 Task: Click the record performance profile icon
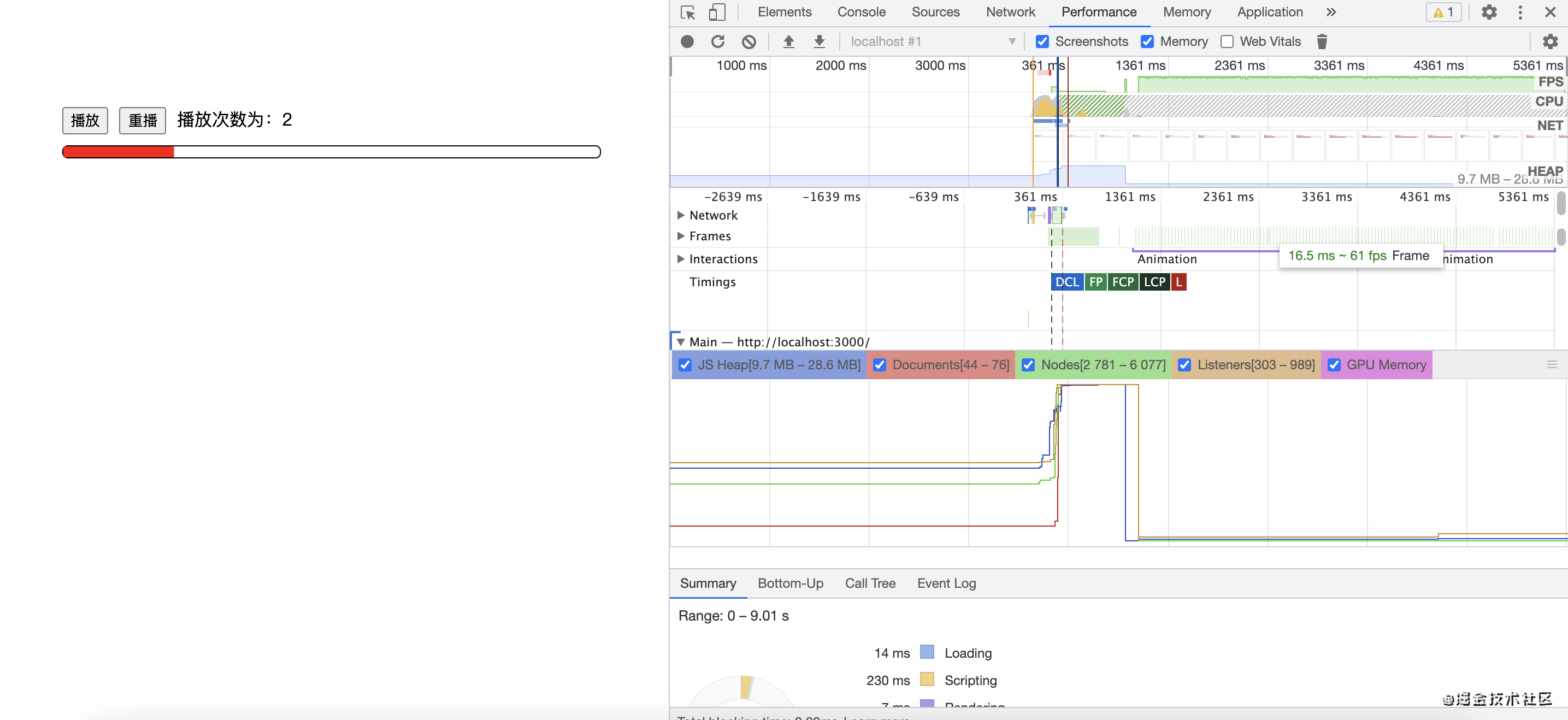pos(687,42)
